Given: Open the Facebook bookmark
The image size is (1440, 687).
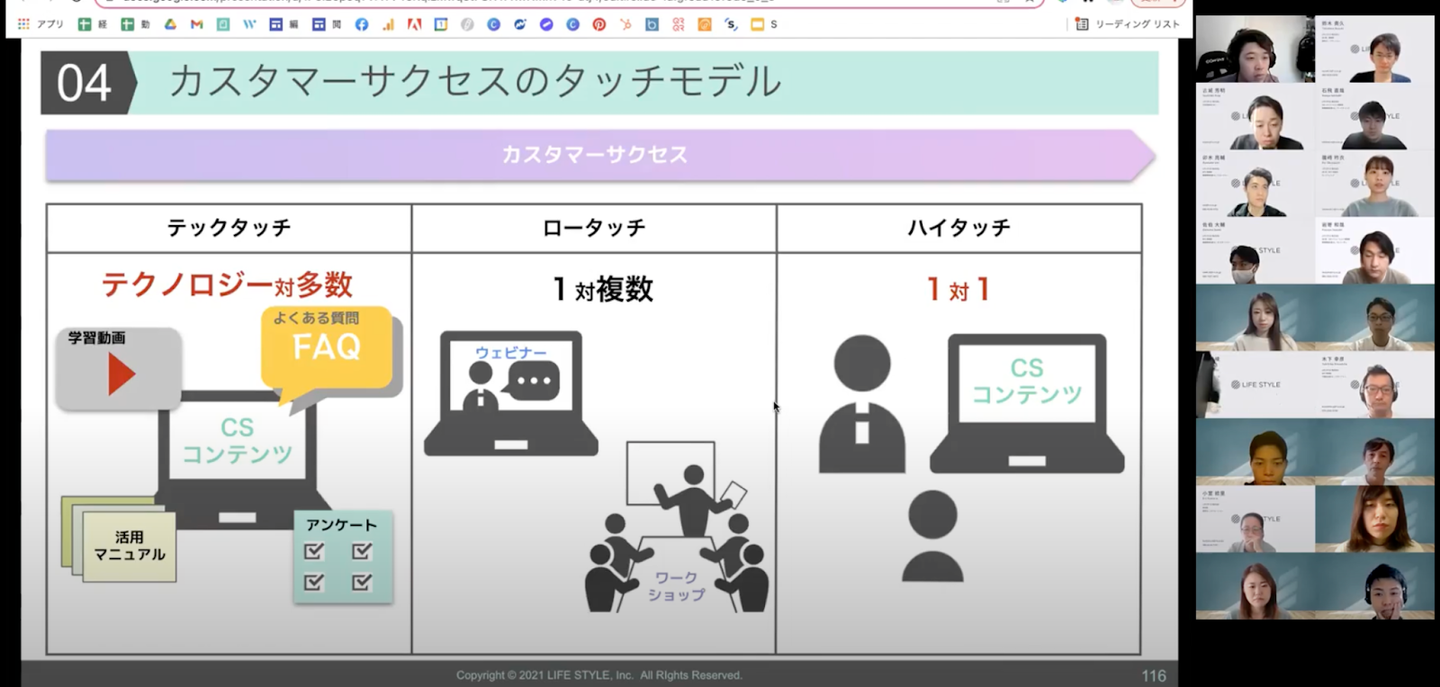Looking at the screenshot, I should [362, 24].
